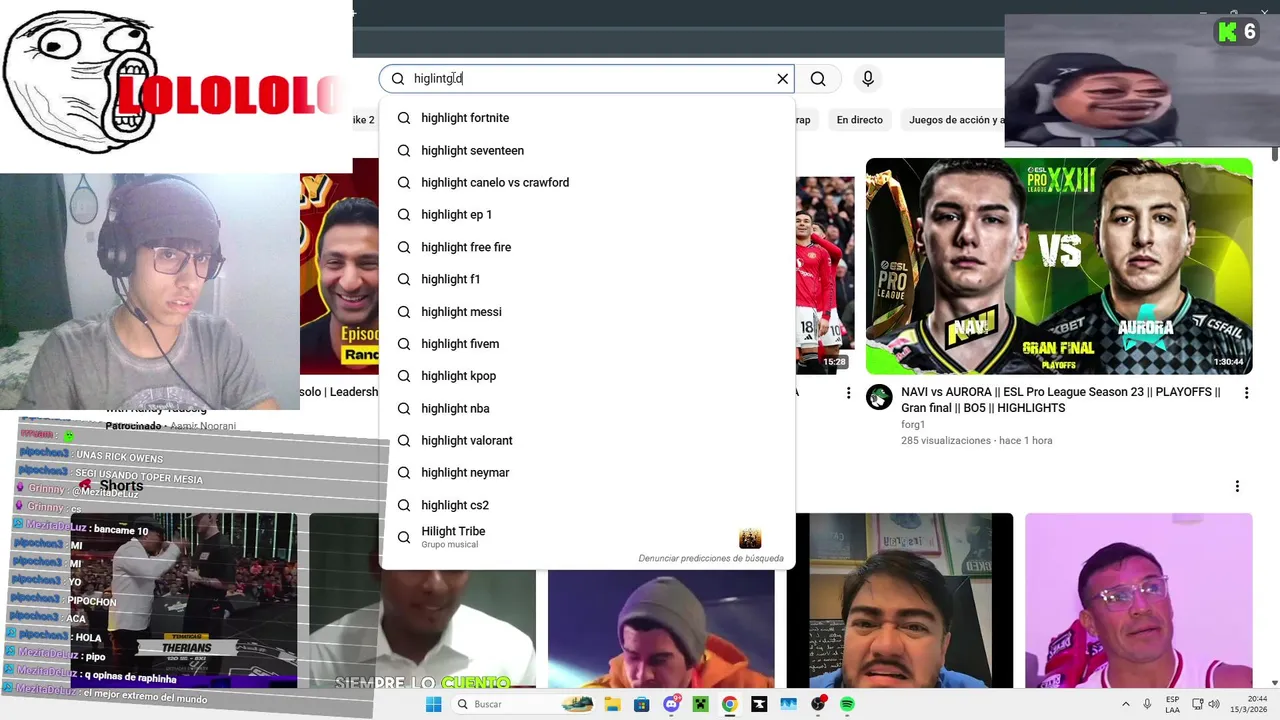Open the Short with the grey beanie man
1280x720 pixels.
click(x=661, y=629)
